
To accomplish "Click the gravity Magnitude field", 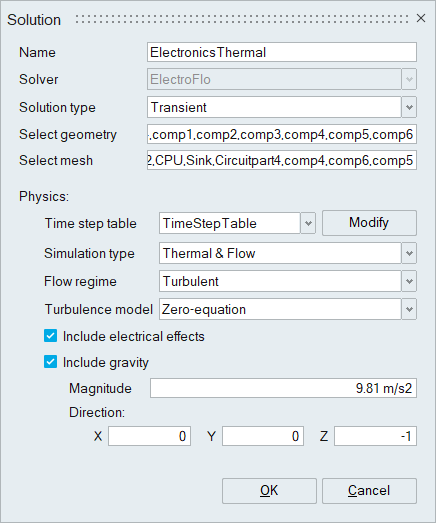I will coord(283,388).
